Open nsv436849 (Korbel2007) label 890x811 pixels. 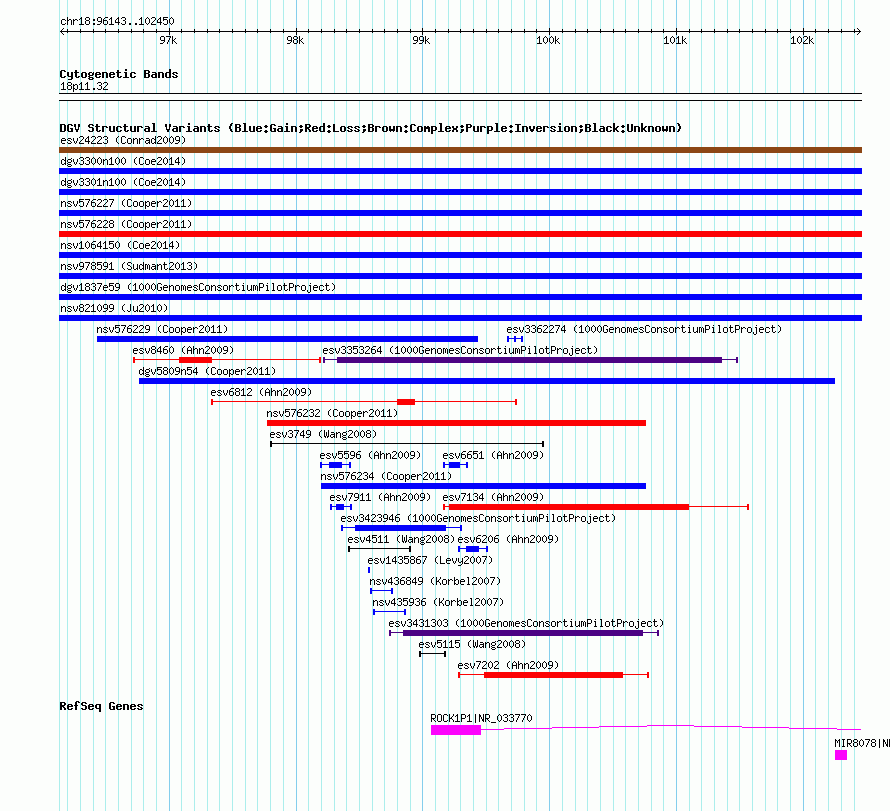[x=435, y=581]
